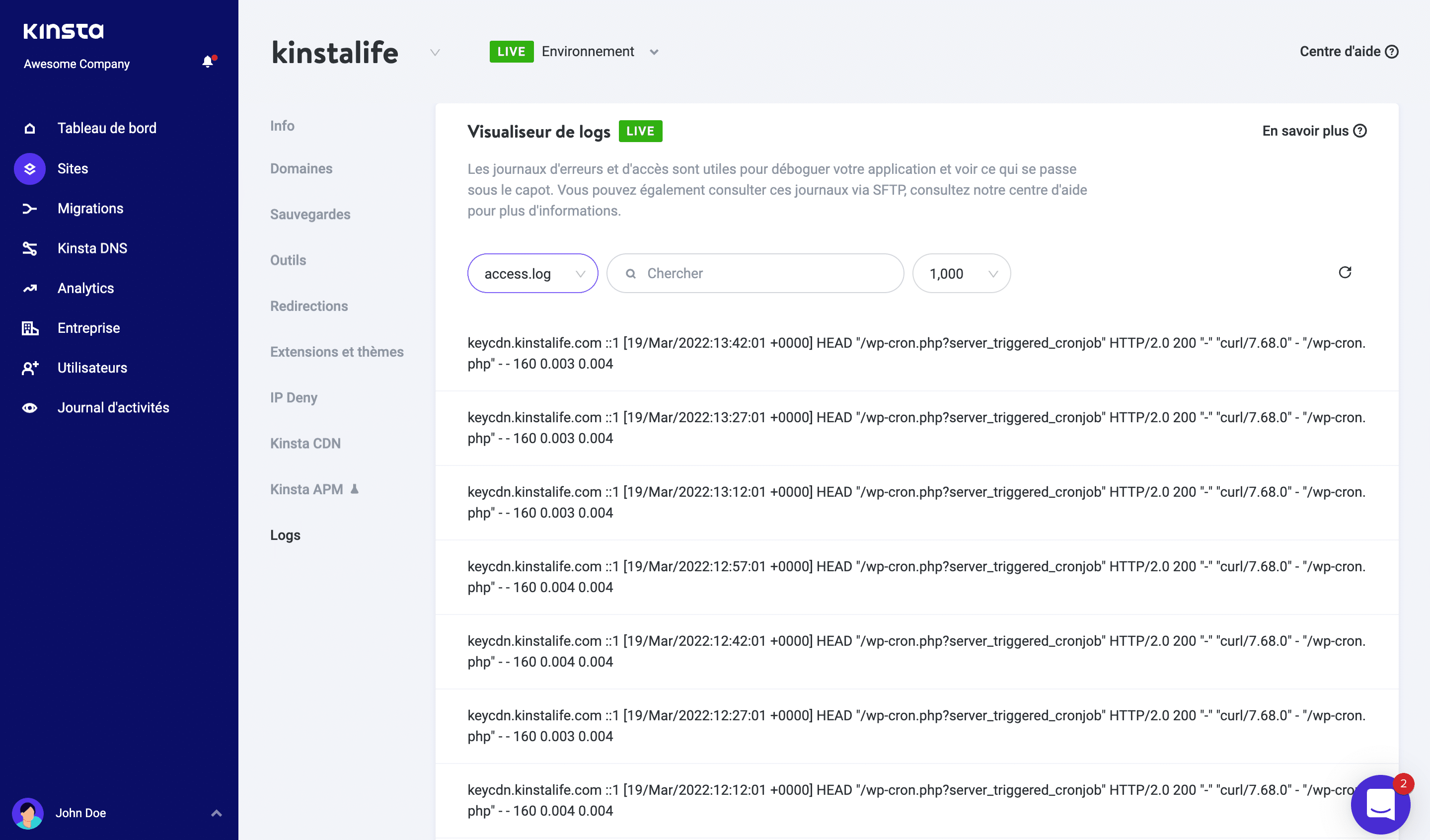Open the Sites section icon

click(x=29, y=168)
